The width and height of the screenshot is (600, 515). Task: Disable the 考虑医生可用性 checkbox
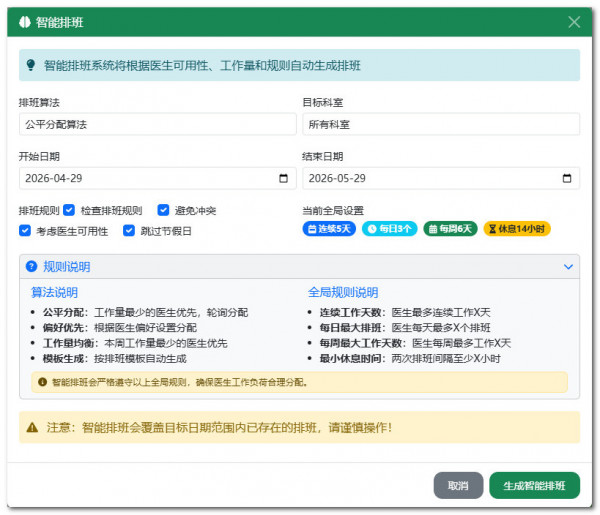click(x=25, y=231)
